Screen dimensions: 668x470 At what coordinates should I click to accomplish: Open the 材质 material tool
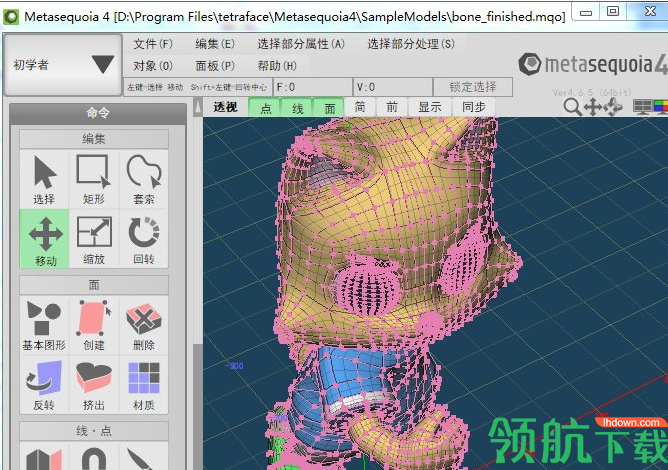pos(144,385)
